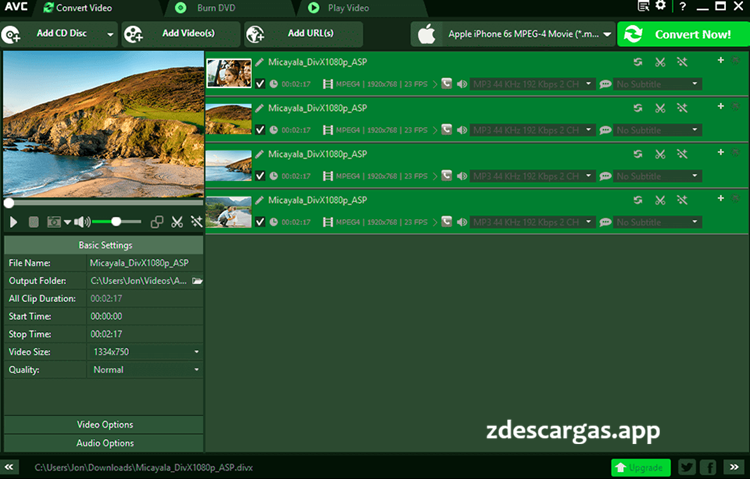
Task: Uncheck the clip with the children thumbnail
Action: click(x=260, y=84)
